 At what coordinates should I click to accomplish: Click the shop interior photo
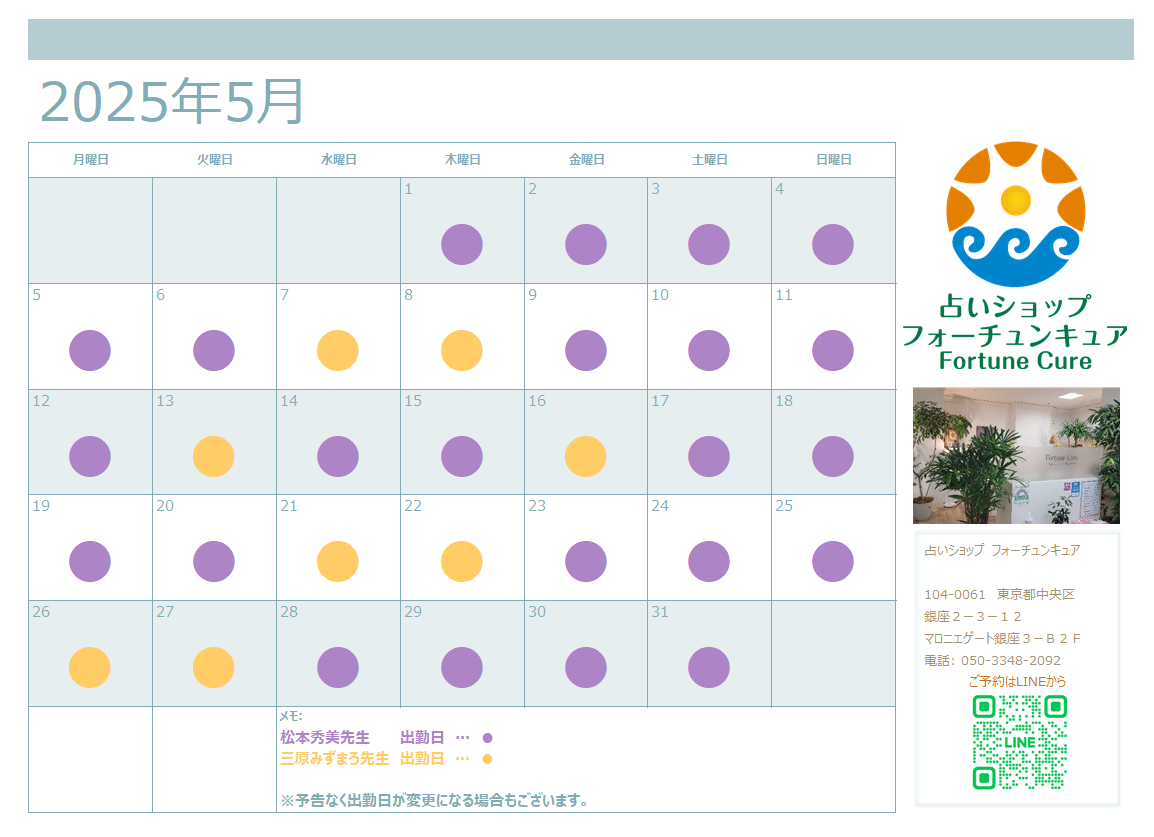pos(1016,456)
